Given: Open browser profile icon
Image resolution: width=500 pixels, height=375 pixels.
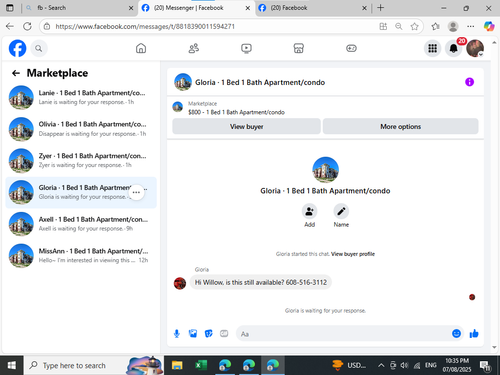Looking at the screenshot, I should (x=453, y=26).
